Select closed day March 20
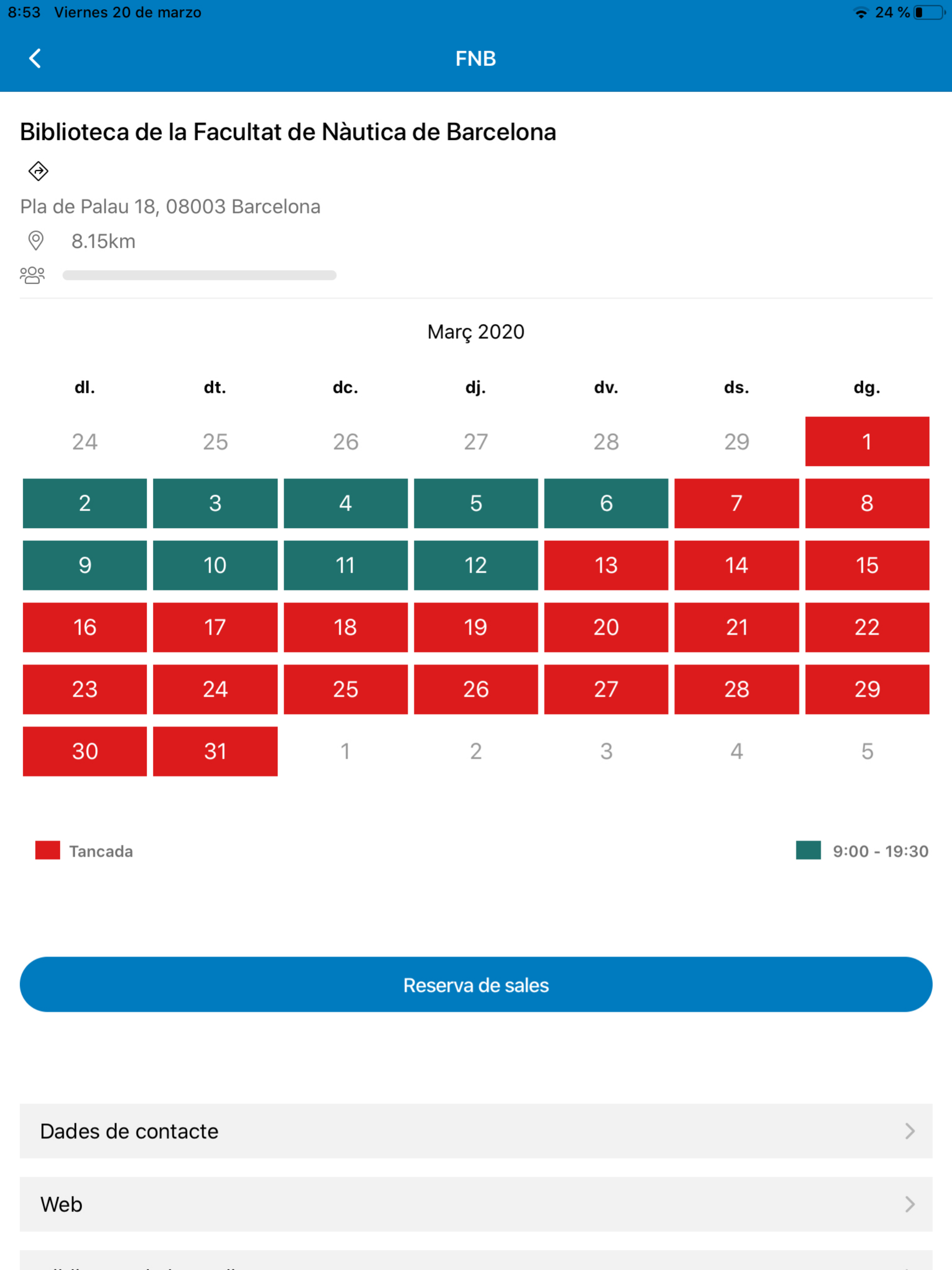This screenshot has height=1270, width=952. 606,628
